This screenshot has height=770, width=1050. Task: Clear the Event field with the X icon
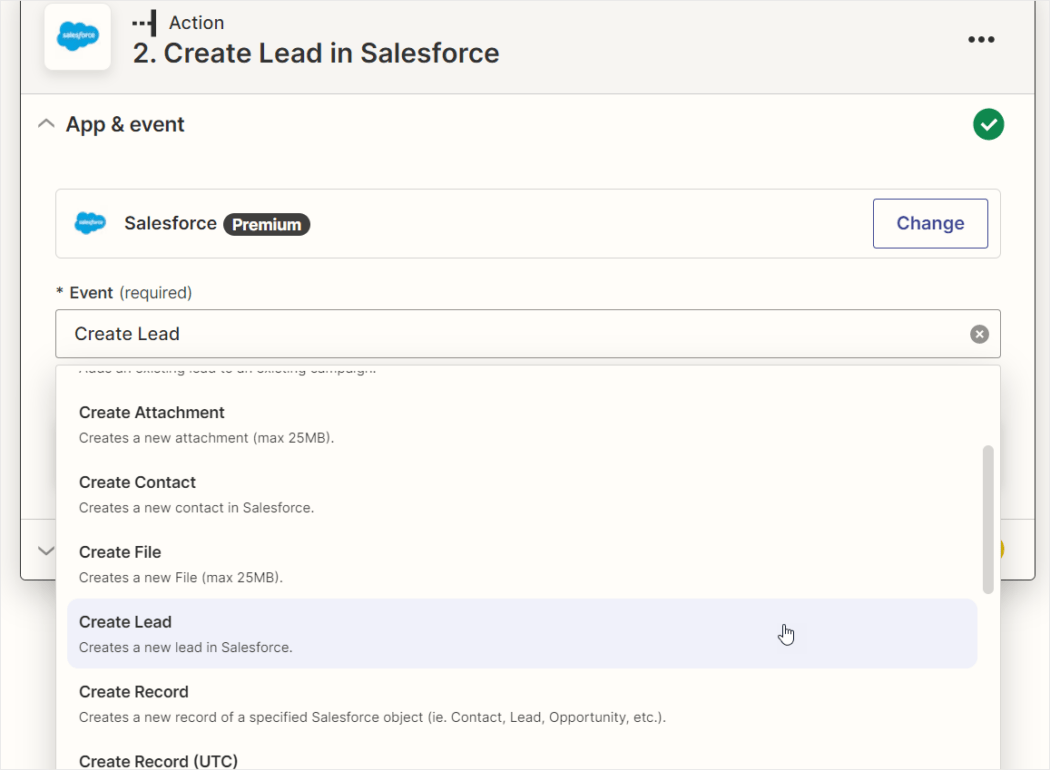pyautogui.click(x=979, y=334)
